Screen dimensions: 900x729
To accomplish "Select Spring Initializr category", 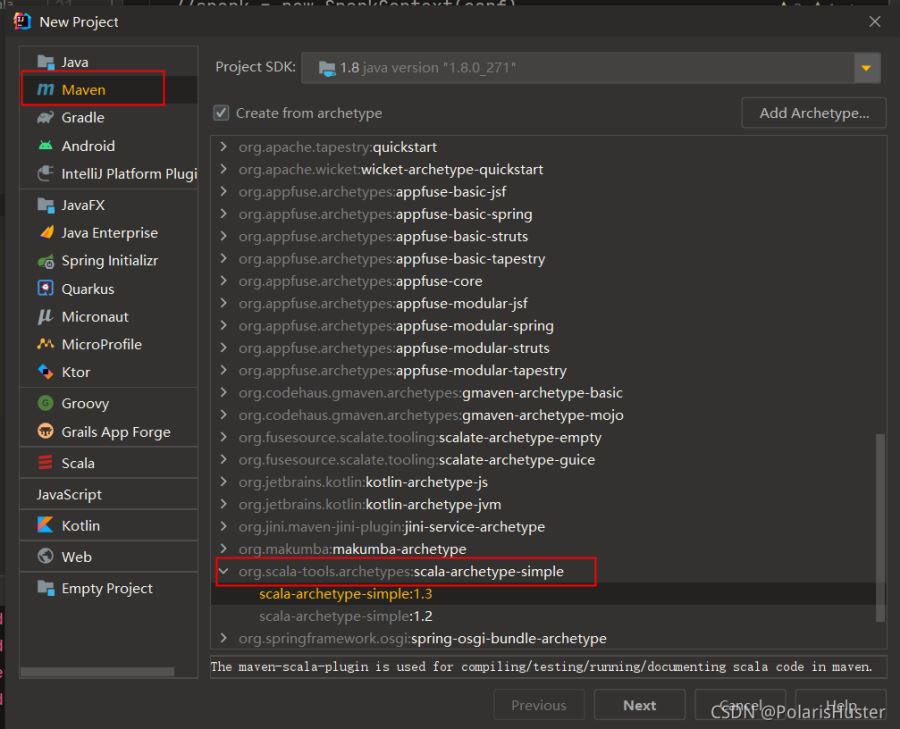I will pyautogui.click(x=108, y=261).
